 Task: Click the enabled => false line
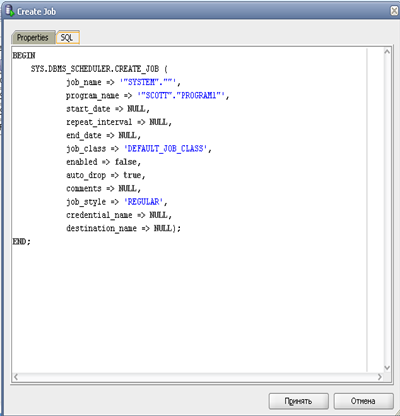[103, 162]
